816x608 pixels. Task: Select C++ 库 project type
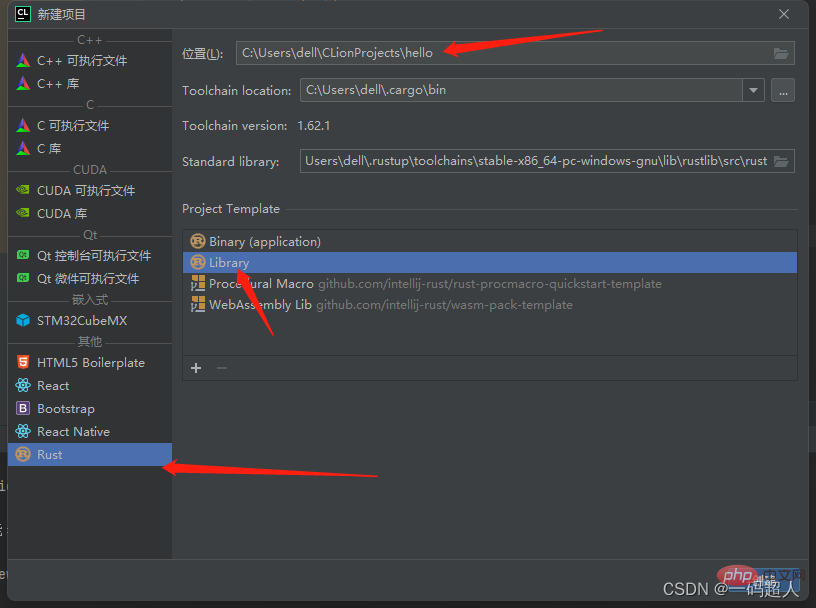click(x=90, y=83)
